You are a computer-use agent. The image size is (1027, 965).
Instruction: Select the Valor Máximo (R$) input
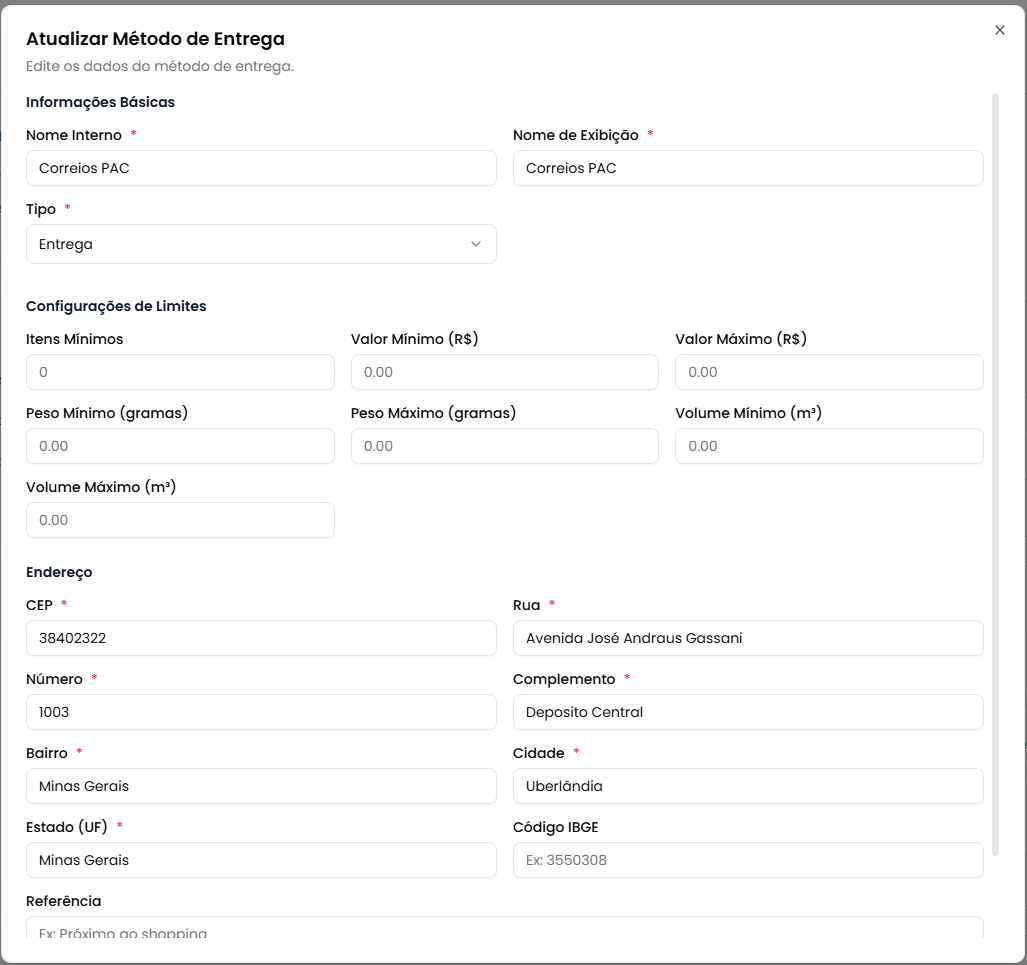click(829, 372)
